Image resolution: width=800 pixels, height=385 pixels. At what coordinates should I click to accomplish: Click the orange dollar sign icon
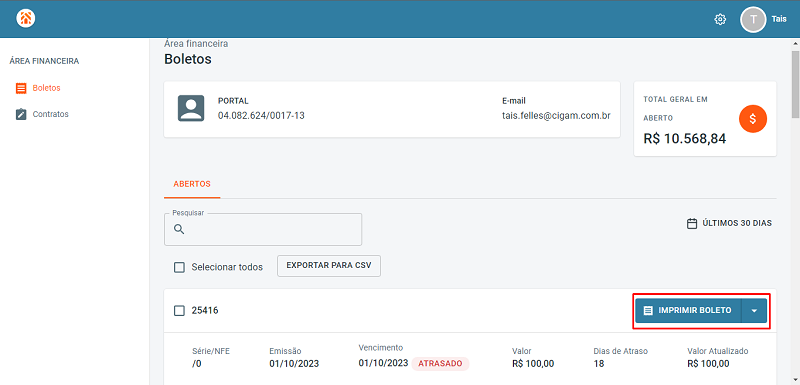[x=753, y=119]
